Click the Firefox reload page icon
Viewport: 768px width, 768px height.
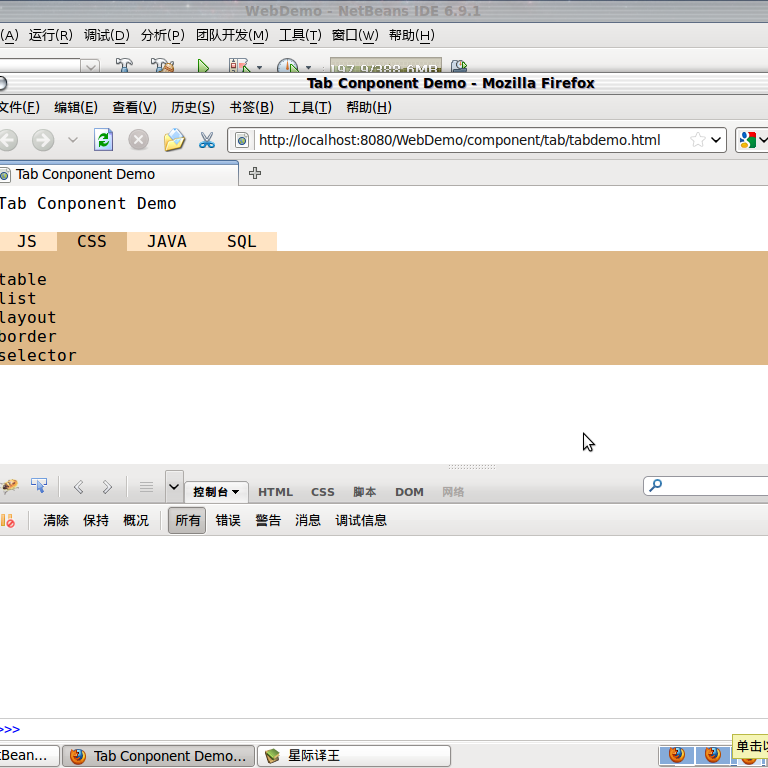(104, 140)
